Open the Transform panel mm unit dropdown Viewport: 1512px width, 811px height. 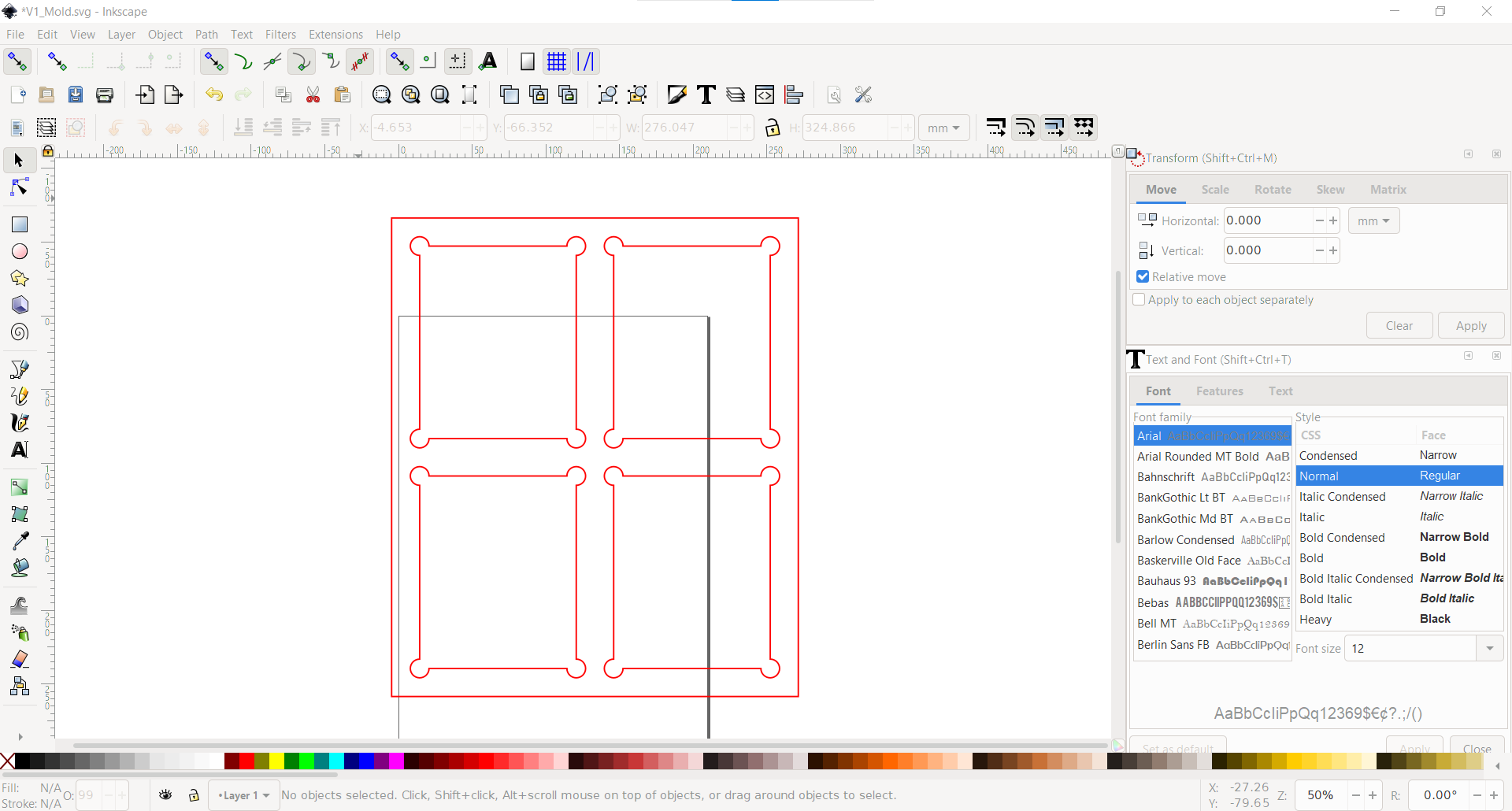point(1373,221)
